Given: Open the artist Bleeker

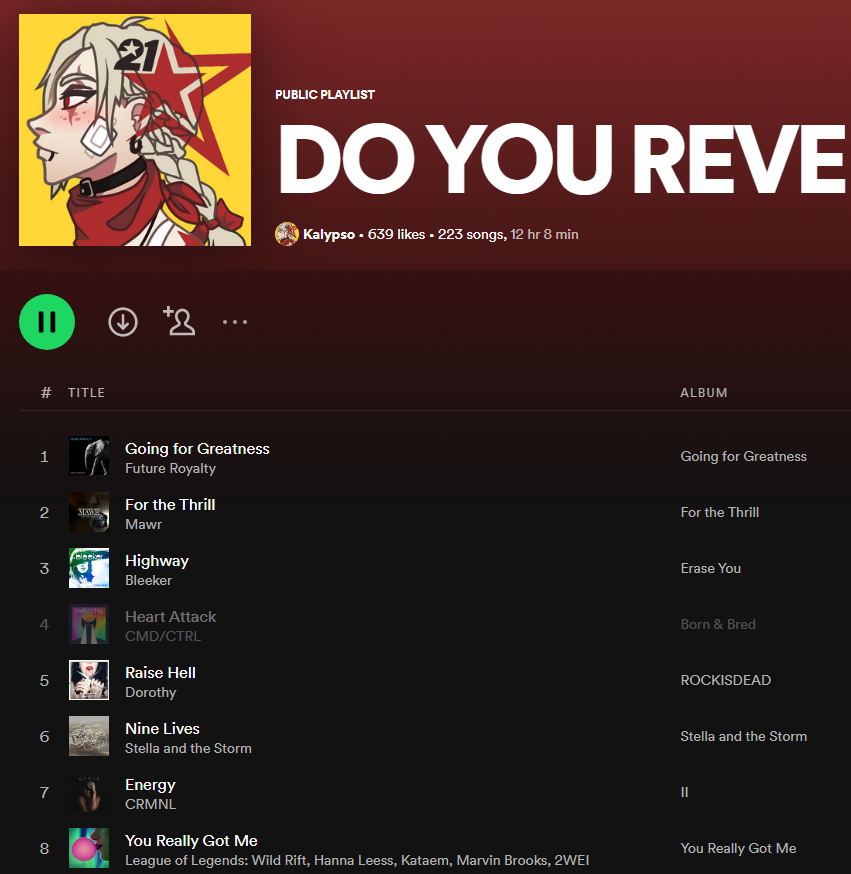Looking at the screenshot, I should click(148, 580).
